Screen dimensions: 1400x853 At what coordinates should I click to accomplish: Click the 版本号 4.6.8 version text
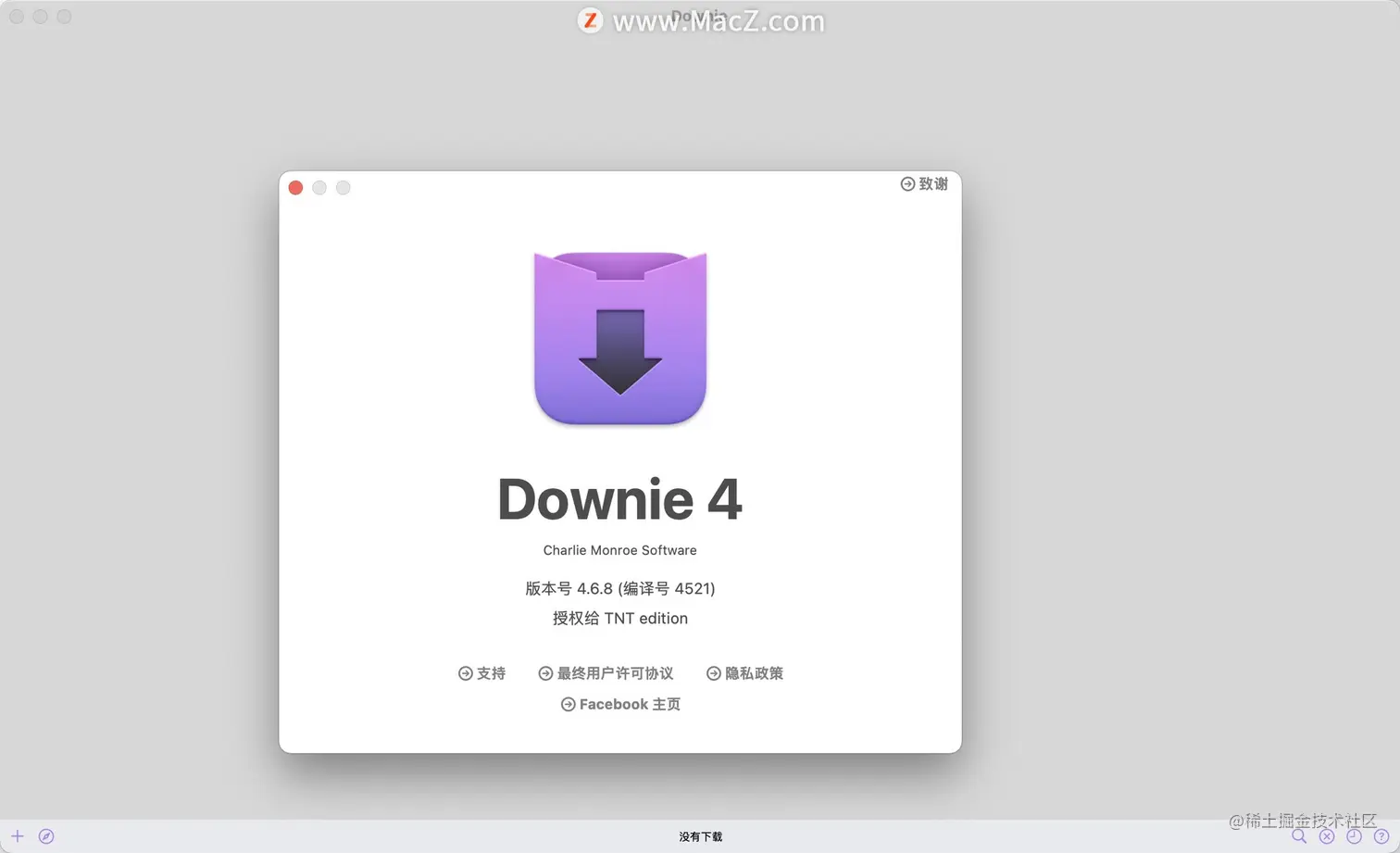coord(619,588)
